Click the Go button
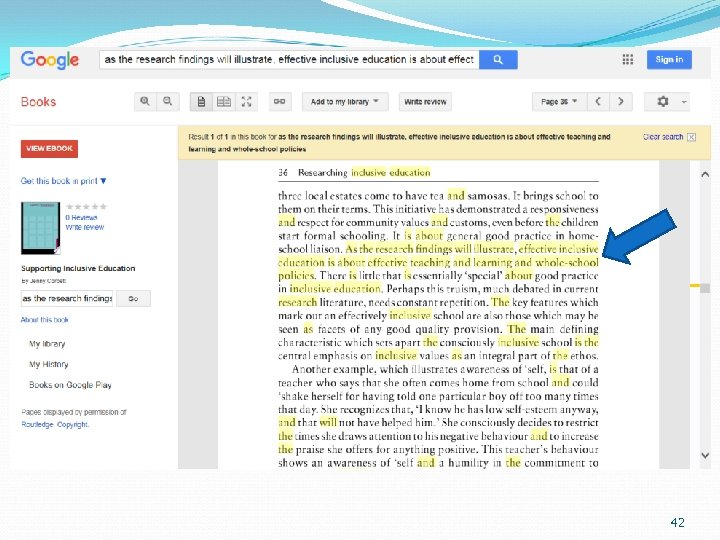The height and width of the screenshot is (540, 720). (x=133, y=298)
